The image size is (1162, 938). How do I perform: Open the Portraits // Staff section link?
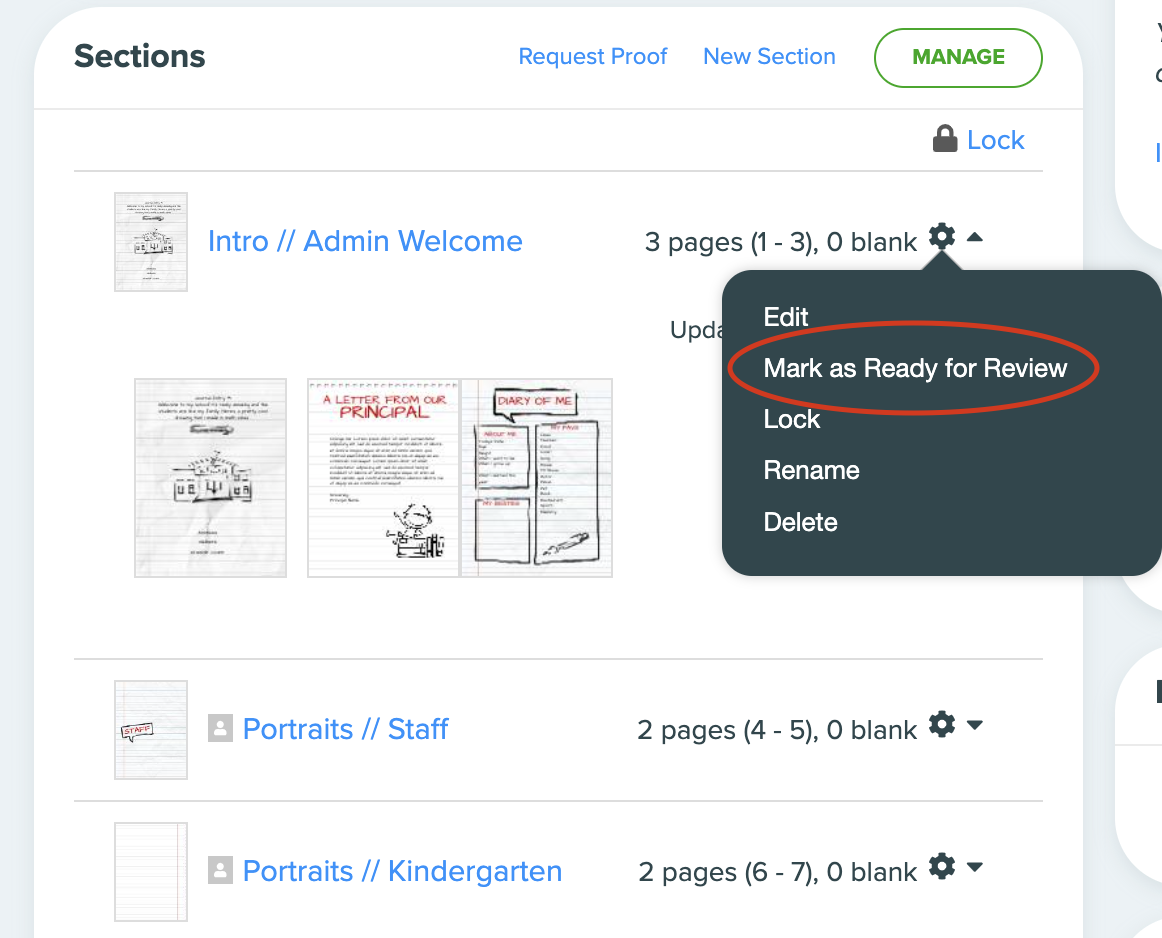click(x=345, y=729)
